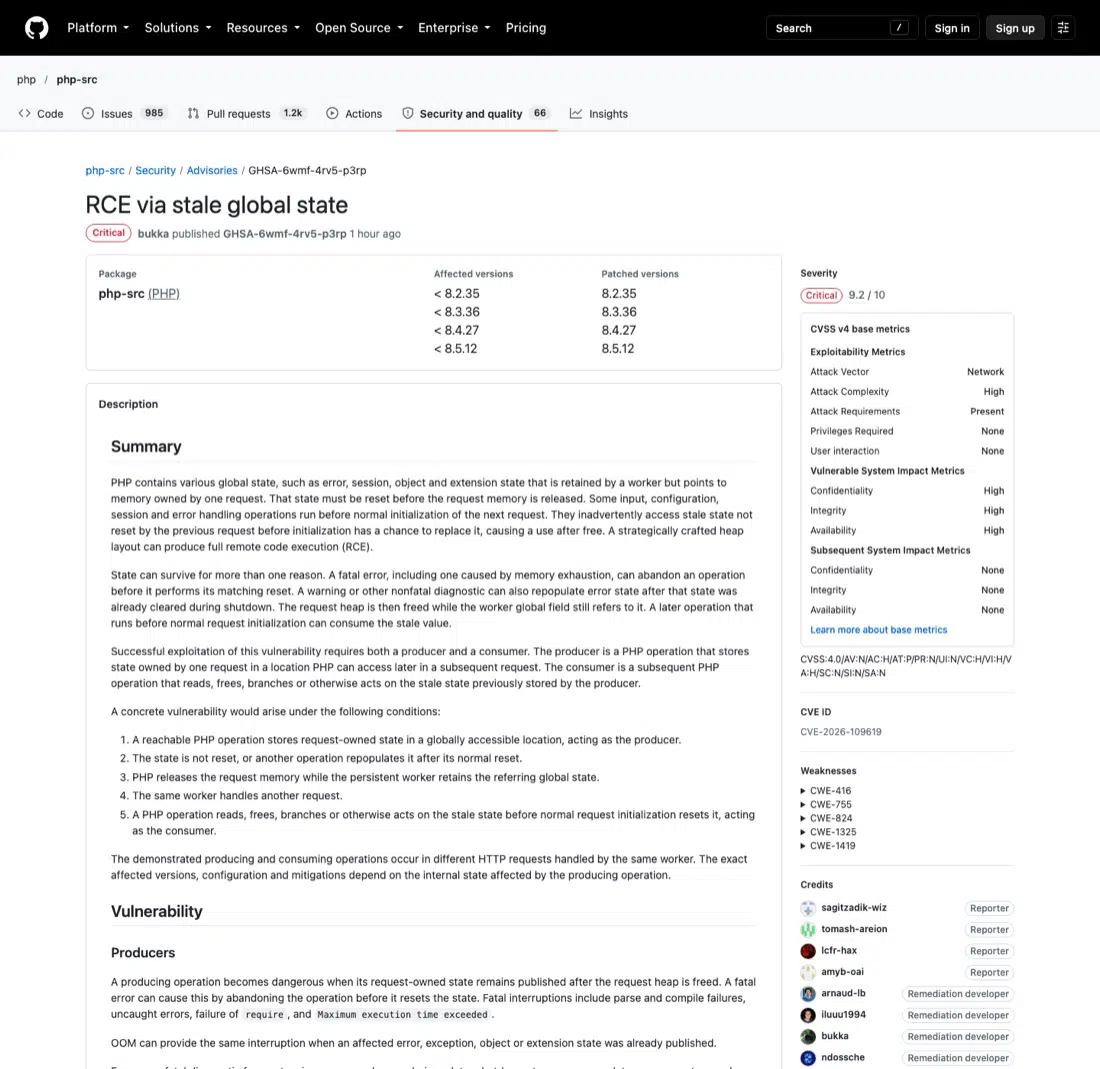Click affected version < 8.5.12
The image size is (1100, 1069).
[455, 349]
